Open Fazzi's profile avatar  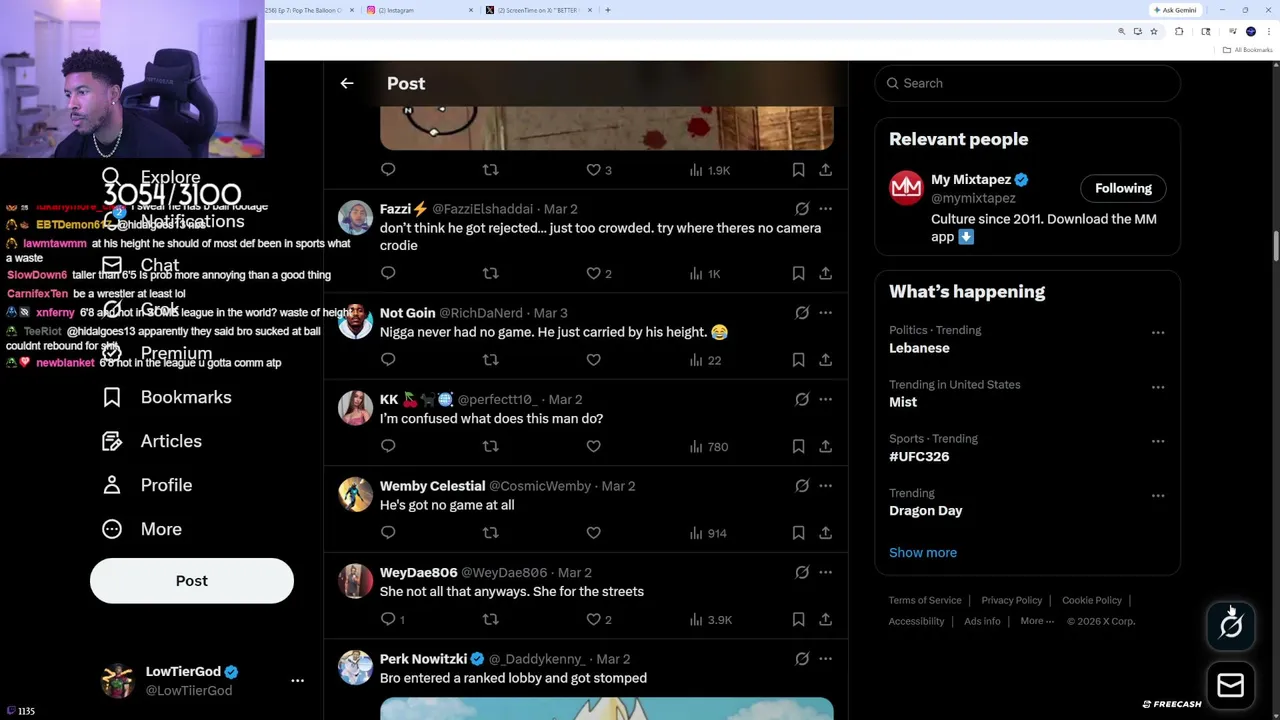point(355,217)
